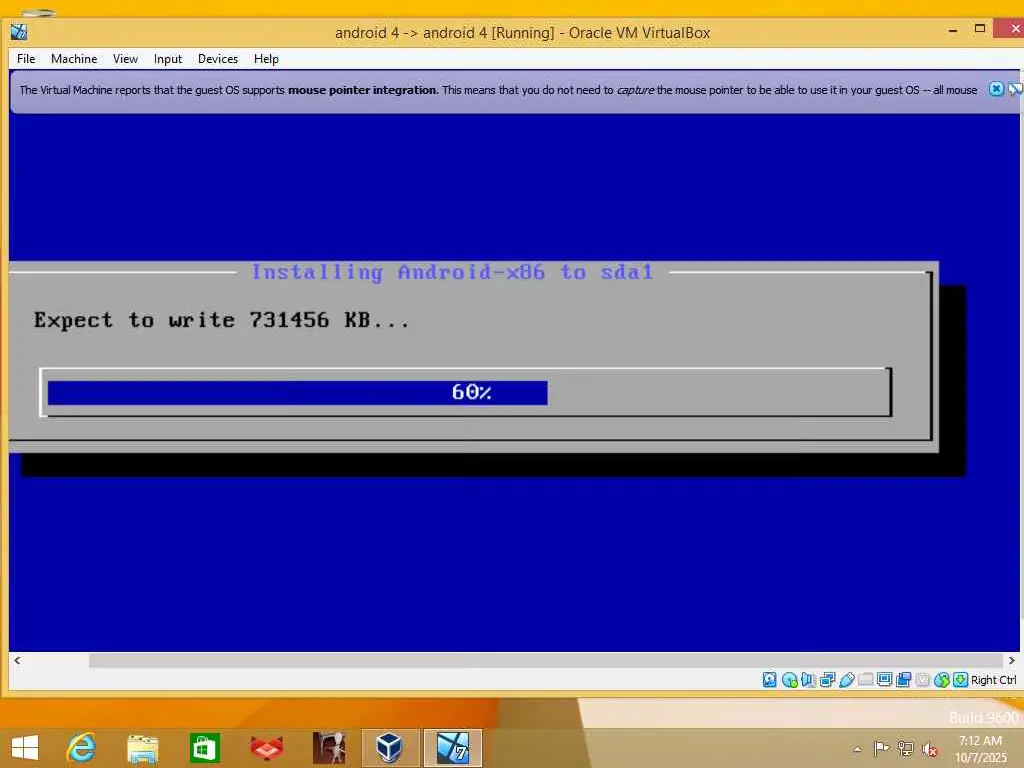
Task: Click the optical disk status icon
Action: pos(790,680)
